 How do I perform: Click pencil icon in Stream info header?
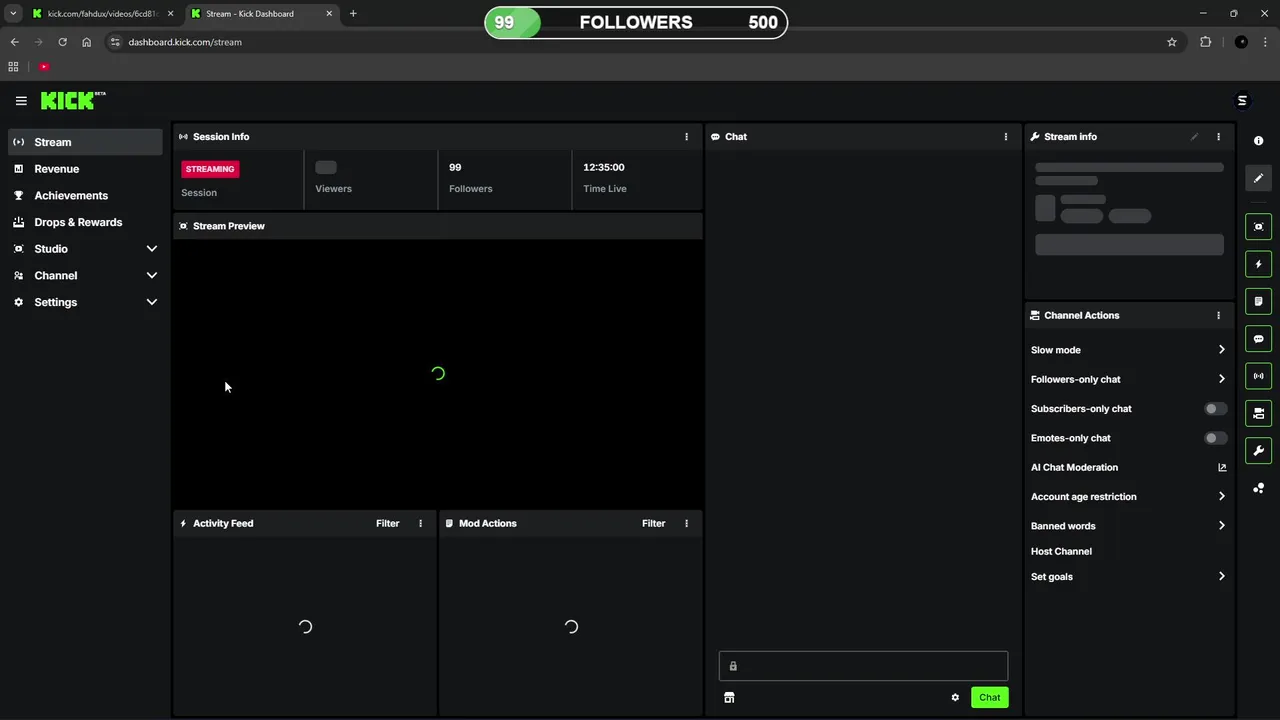tap(1194, 137)
